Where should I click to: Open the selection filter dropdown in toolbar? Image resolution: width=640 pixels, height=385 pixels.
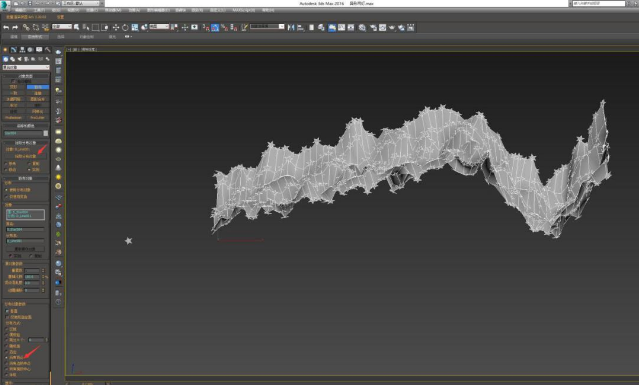(x=62, y=27)
